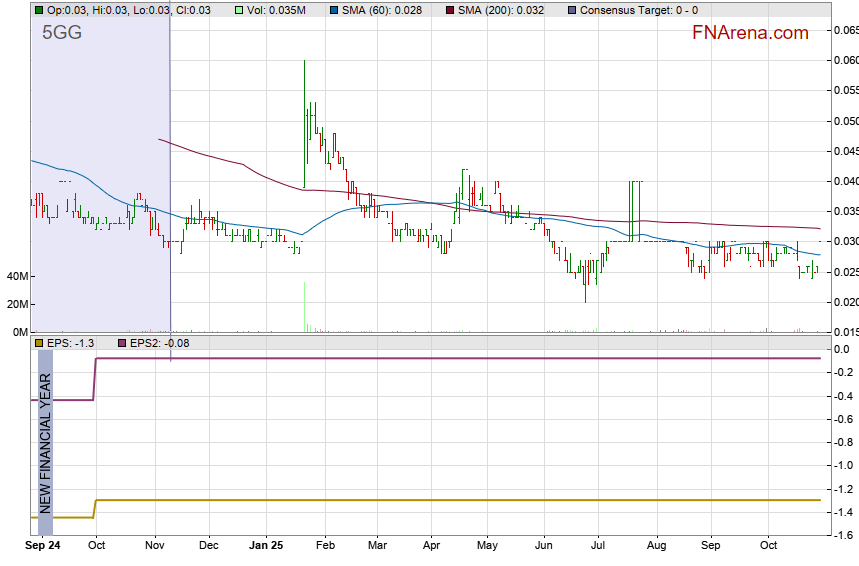Click the 40M label on the volume axis

coord(16,276)
